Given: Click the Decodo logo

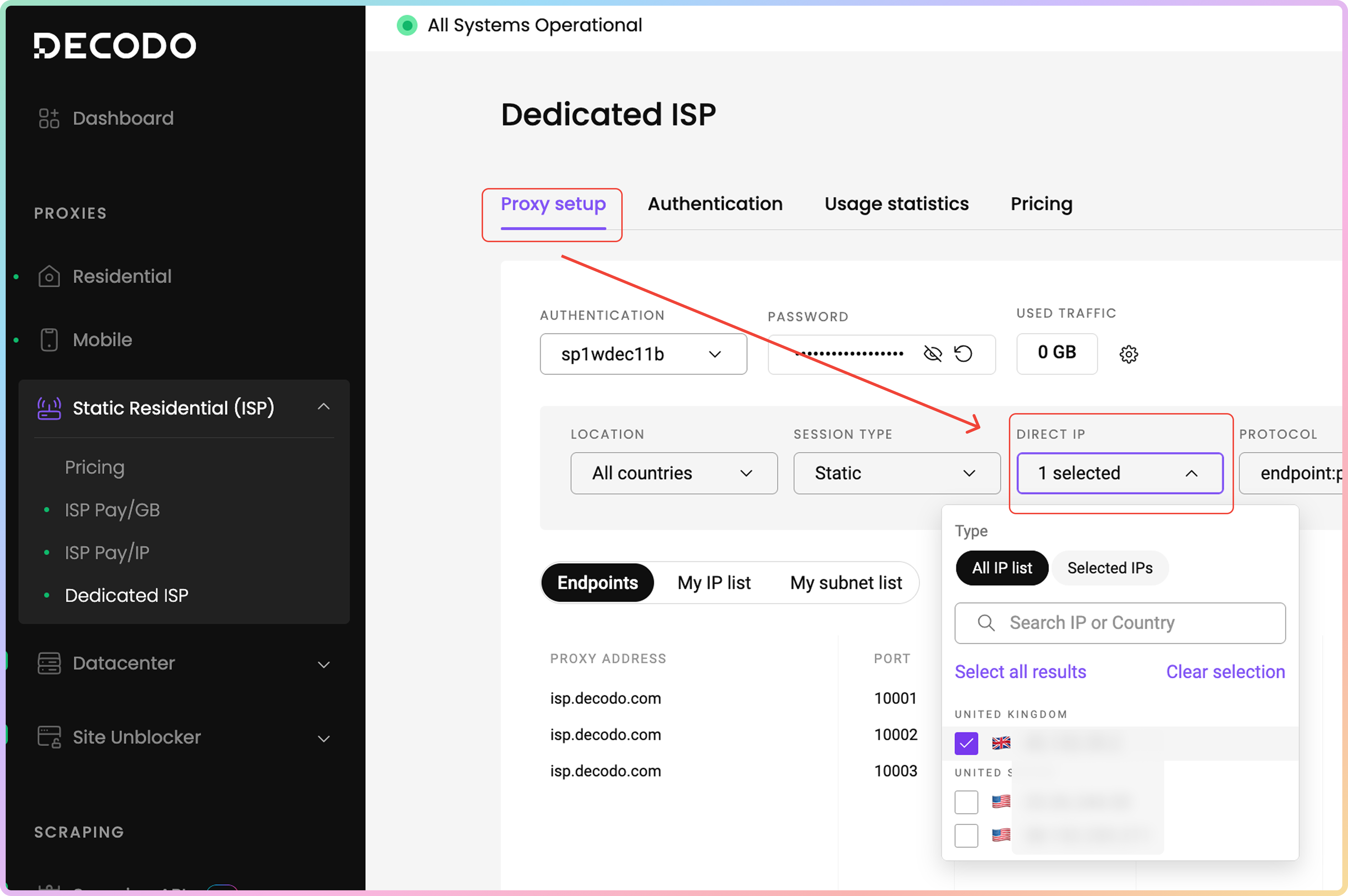Looking at the screenshot, I should coord(114,46).
